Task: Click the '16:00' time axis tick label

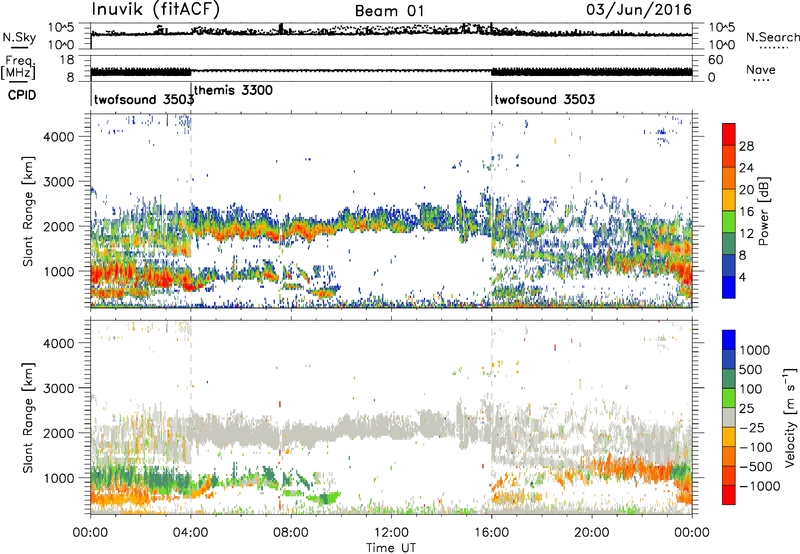Action: click(x=491, y=533)
